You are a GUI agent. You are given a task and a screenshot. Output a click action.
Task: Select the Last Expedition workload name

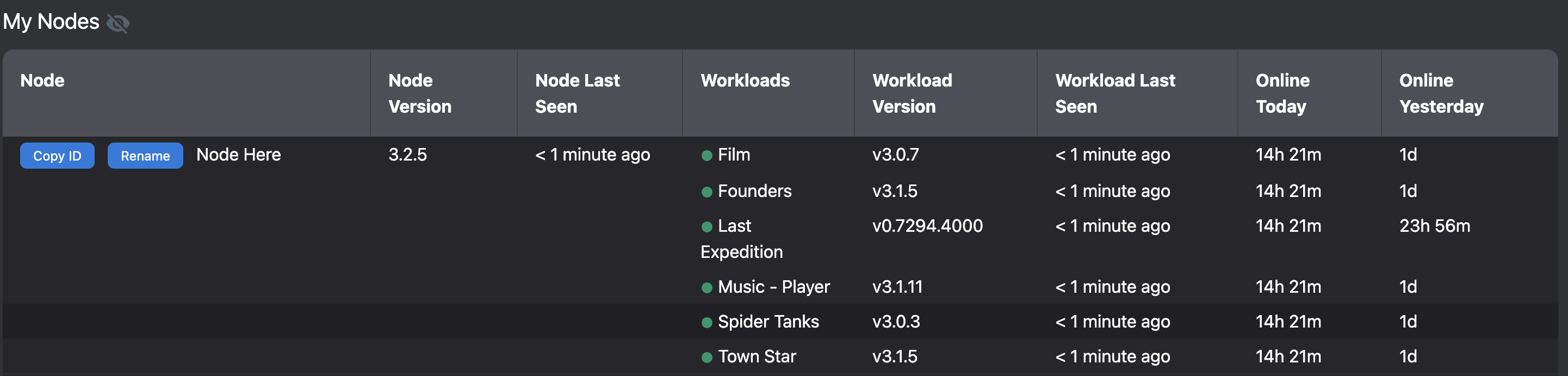[x=741, y=239]
